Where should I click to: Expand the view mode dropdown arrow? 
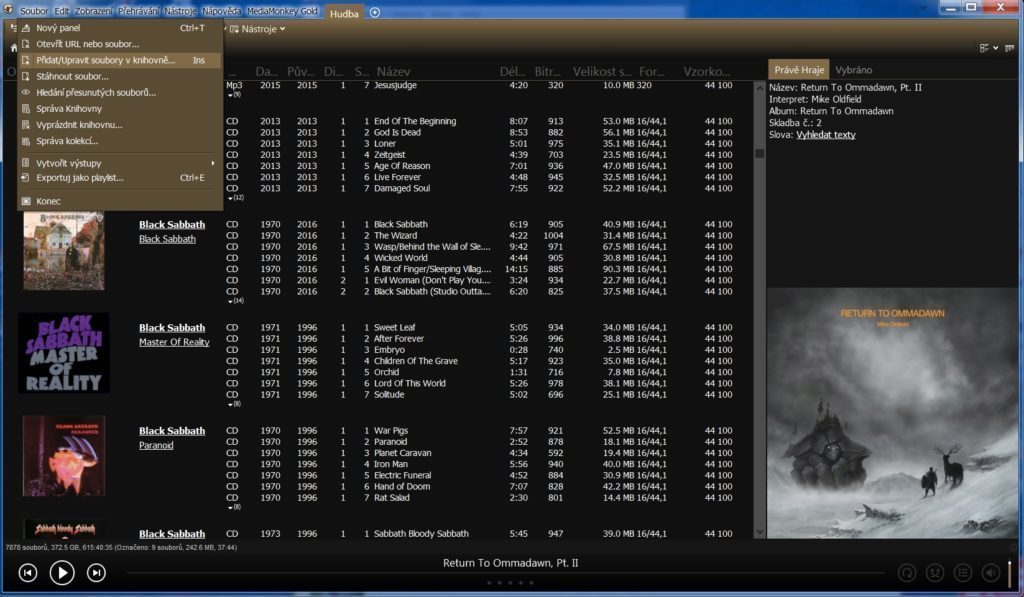click(995, 48)
